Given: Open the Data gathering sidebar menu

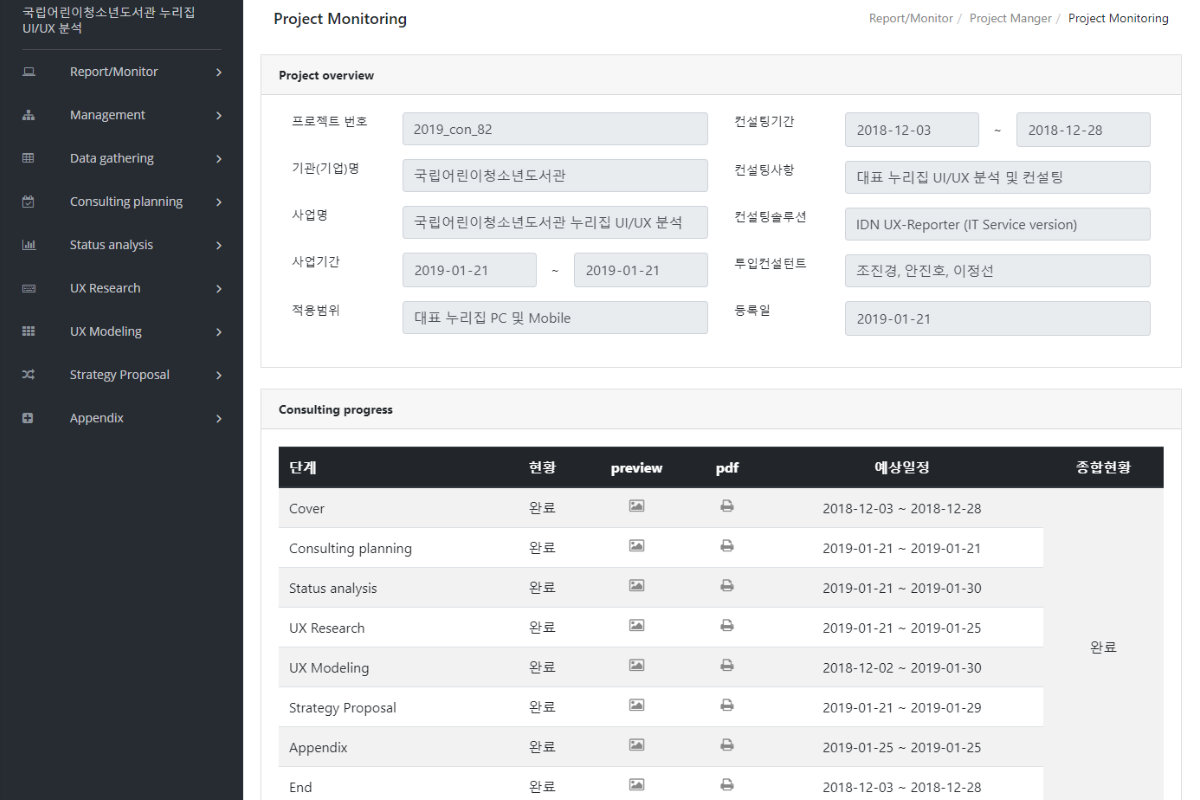Looking at the screenshot, I should 112,158.
